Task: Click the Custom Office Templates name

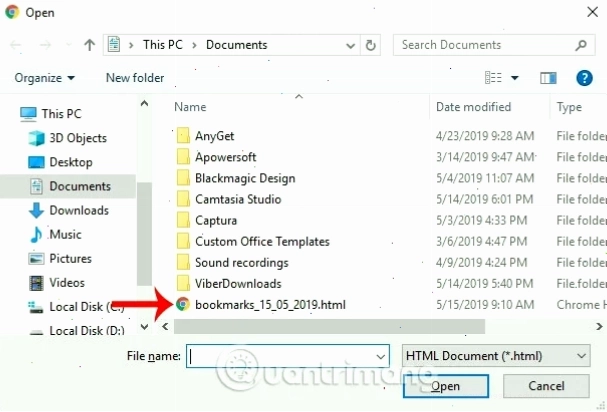Action: (262, 242)
